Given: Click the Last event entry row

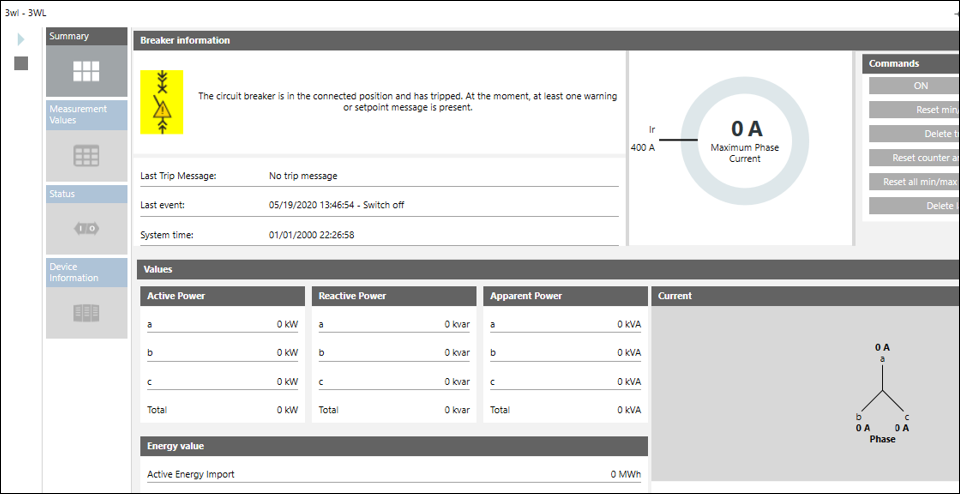Looking at the screenshot, I should 379,205.
